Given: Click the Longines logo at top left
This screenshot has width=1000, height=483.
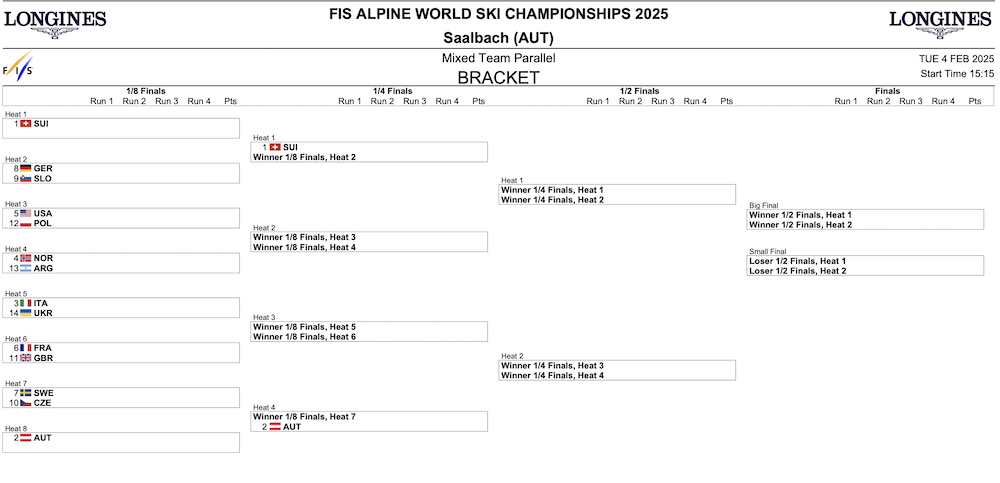Looking at the screenshot, I should 55,25.
